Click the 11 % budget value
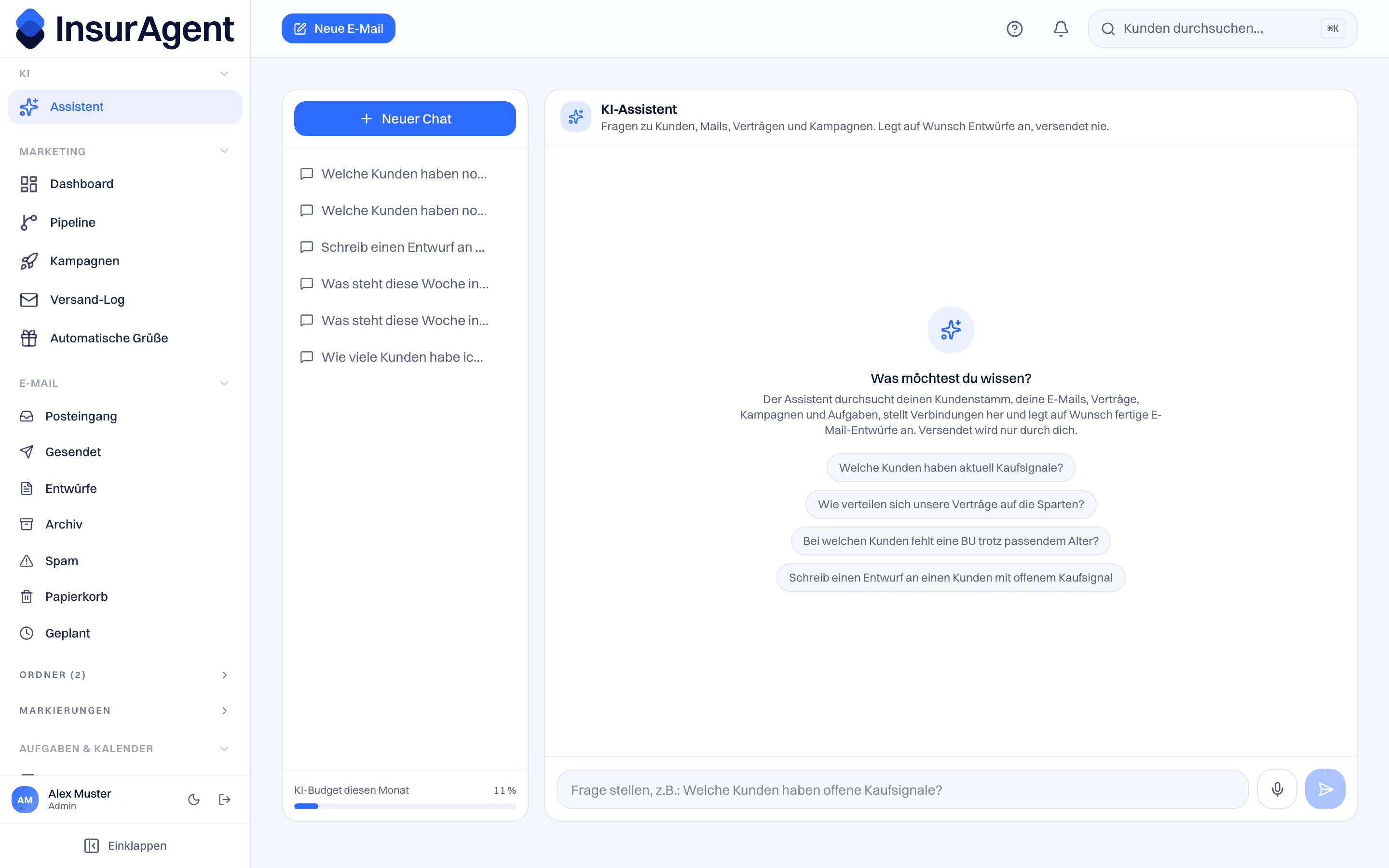 [504, 790]
